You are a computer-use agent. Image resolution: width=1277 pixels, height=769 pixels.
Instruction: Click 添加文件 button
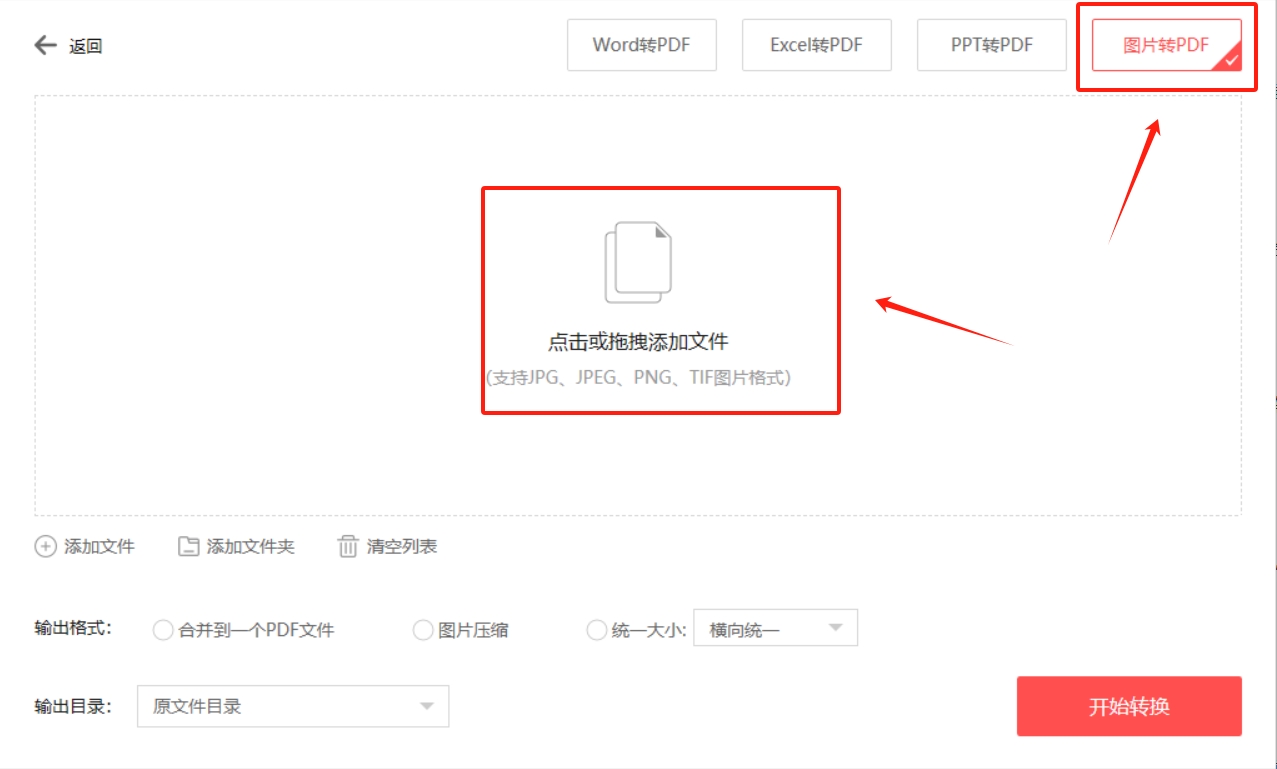(85, 547)
